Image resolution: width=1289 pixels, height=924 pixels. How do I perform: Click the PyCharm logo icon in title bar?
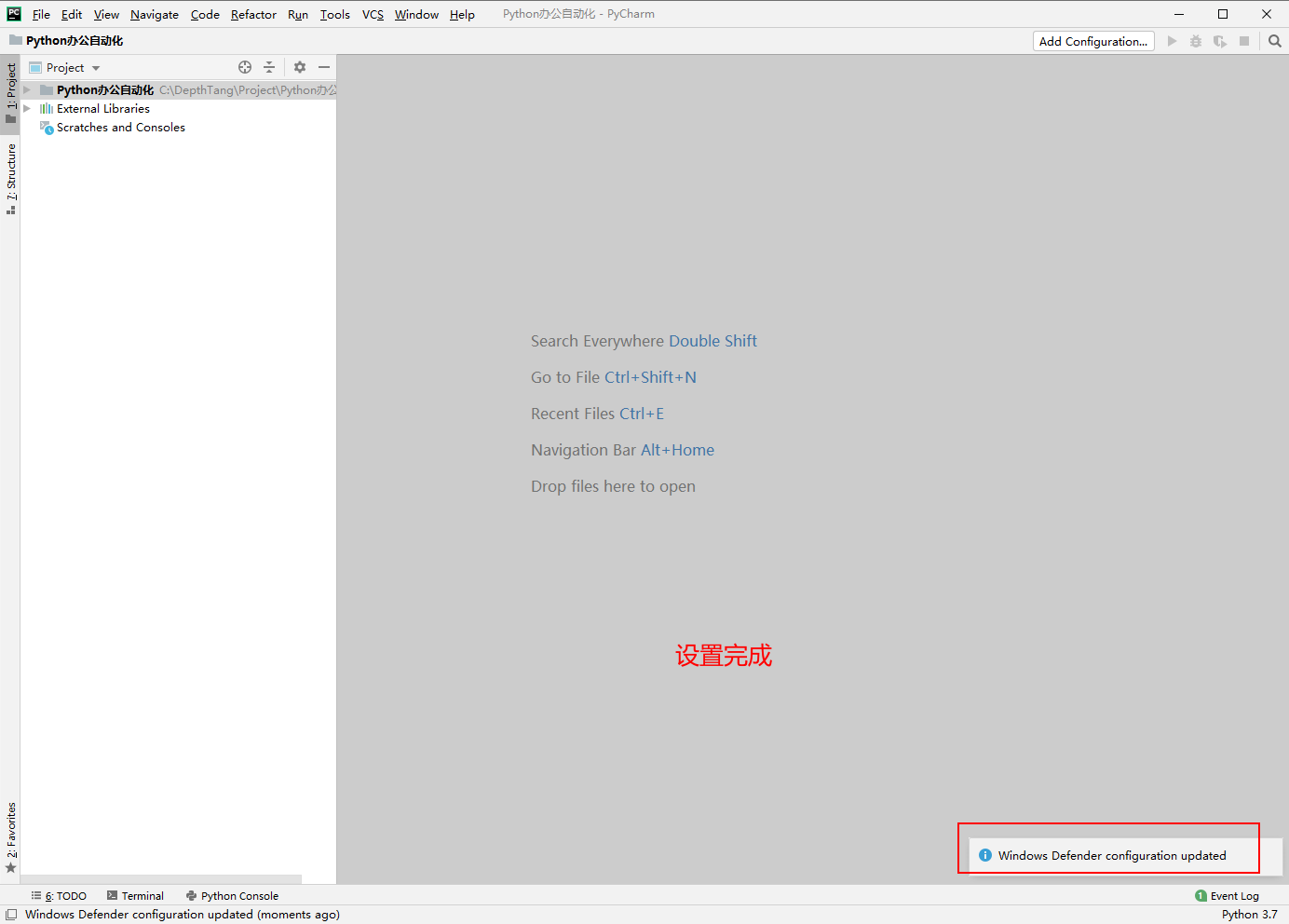14,14
